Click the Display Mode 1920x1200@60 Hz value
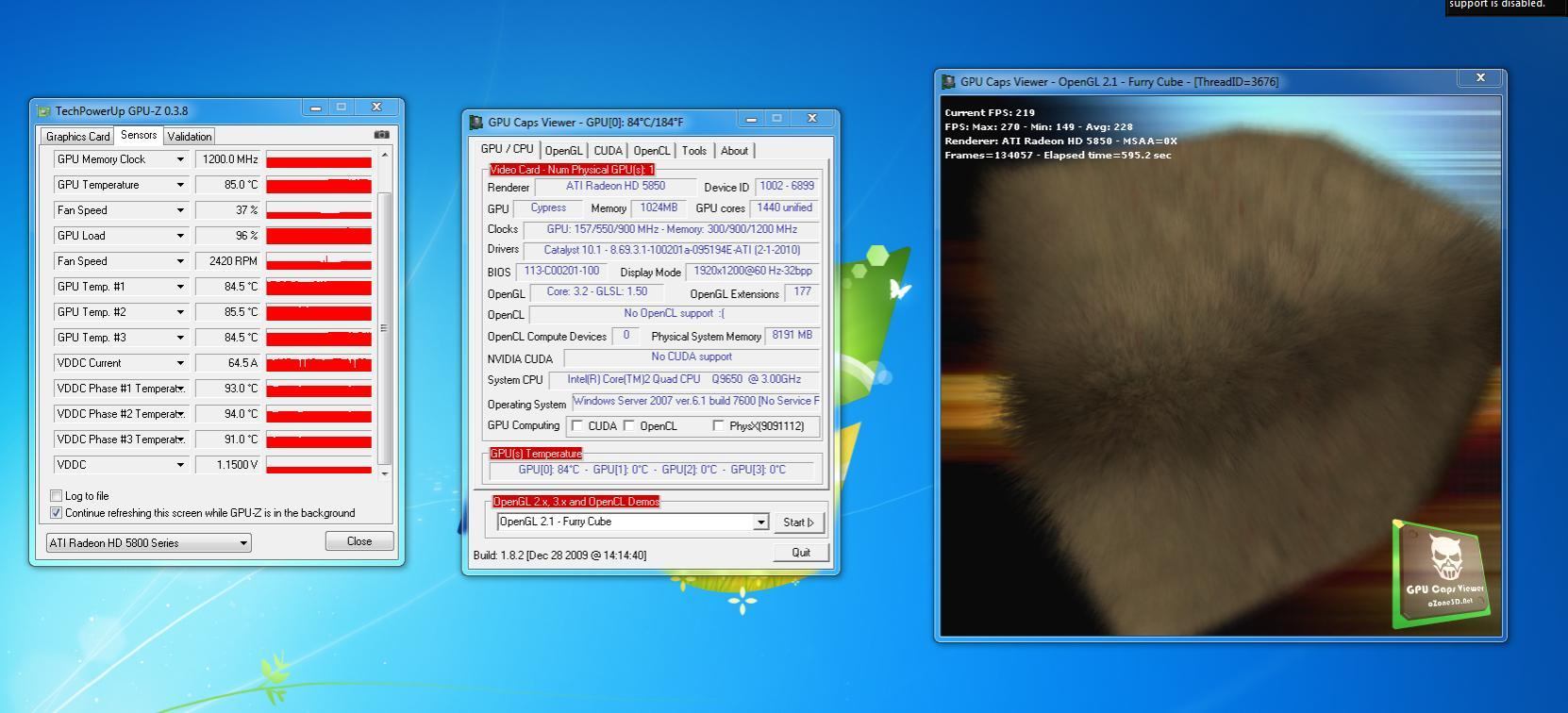Screen dimensions: 1568x713 tap(753, 272)
